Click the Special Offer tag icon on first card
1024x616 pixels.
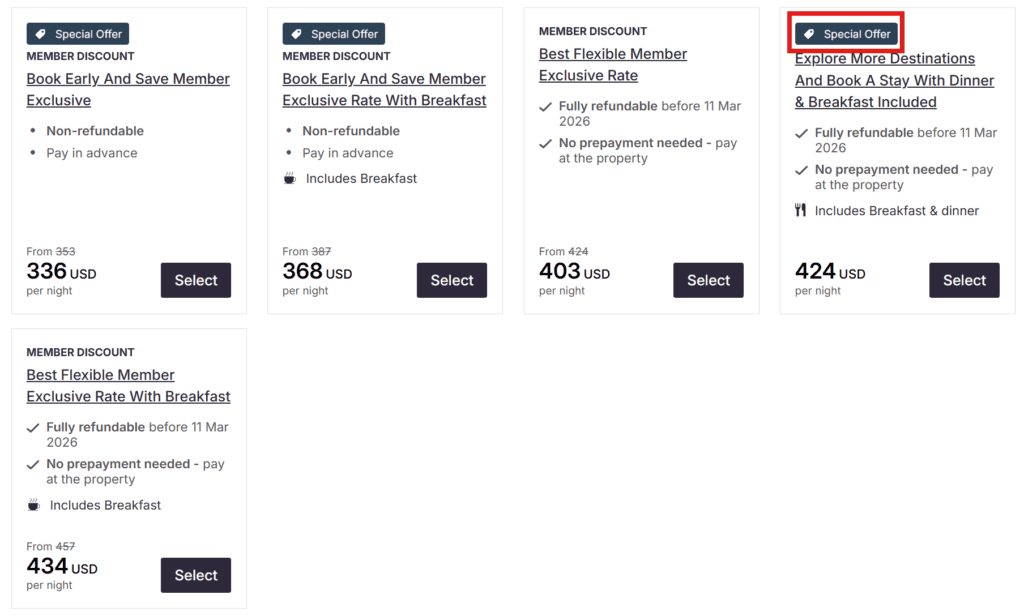40,33
